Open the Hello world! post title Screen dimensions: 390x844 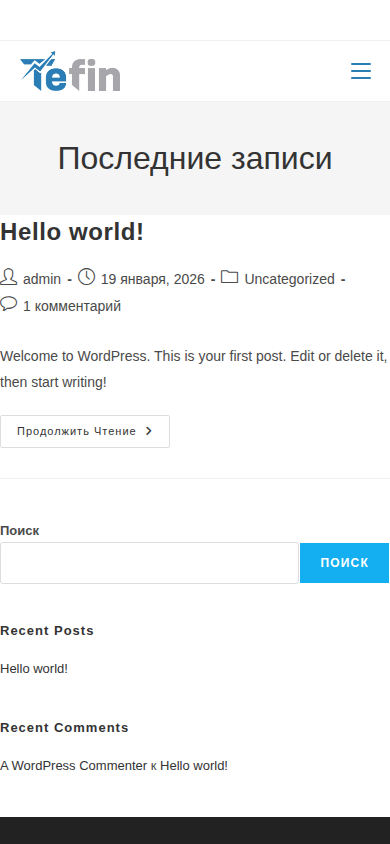click(72, 232)
